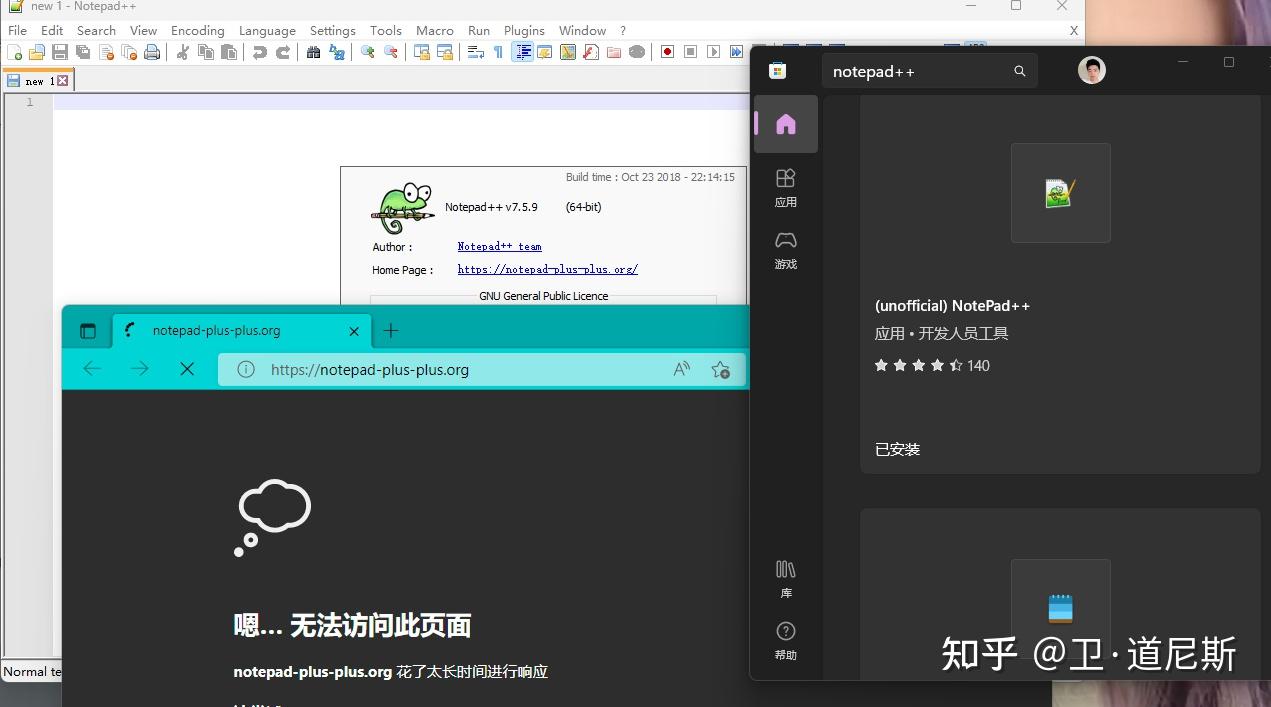Screen dimensions: 1271x707
Task: Click the Paste icon in Notepad++ toolbar
Action: [229, 52]
